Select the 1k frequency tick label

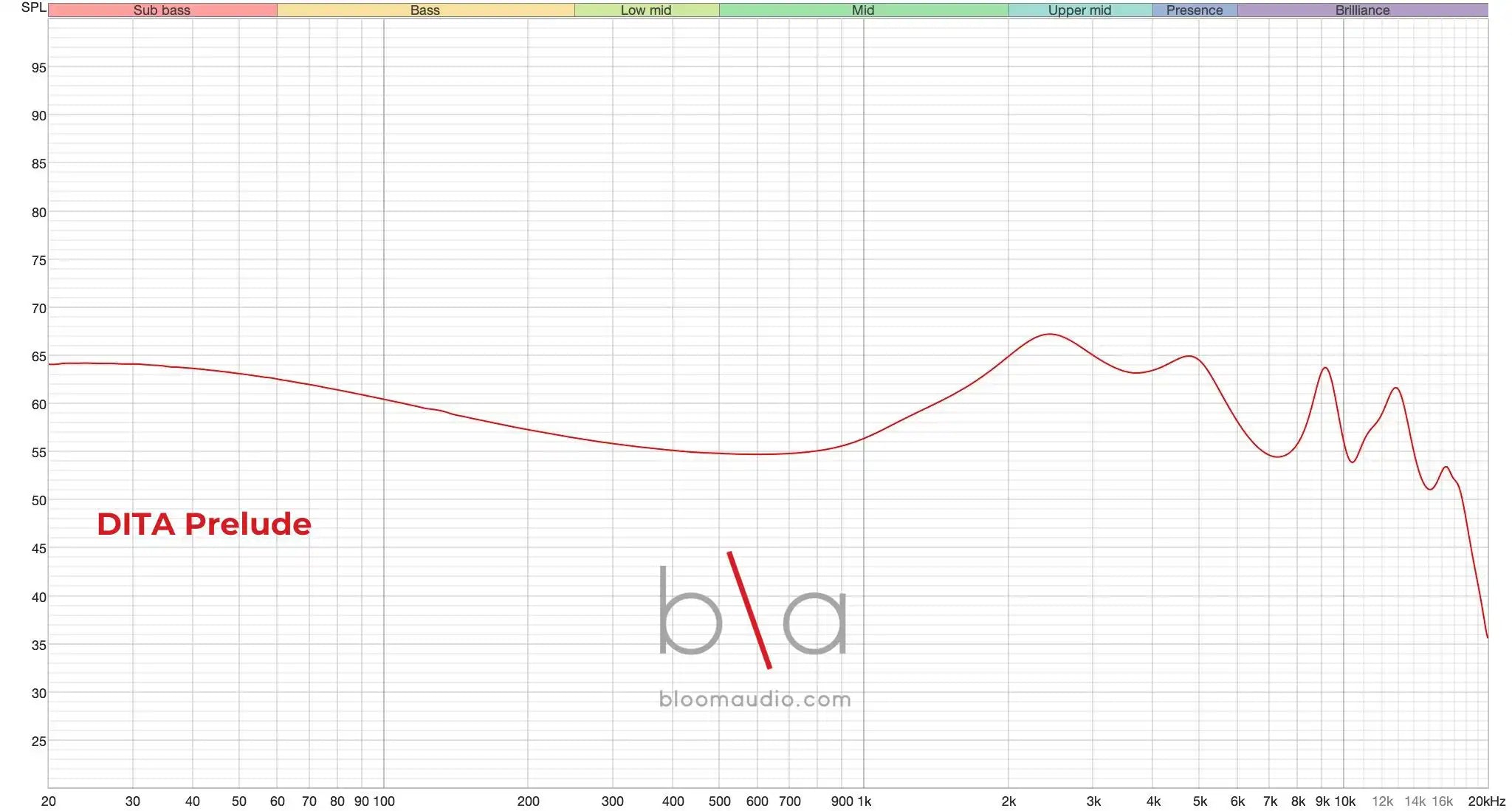click(x=865, y=800)
